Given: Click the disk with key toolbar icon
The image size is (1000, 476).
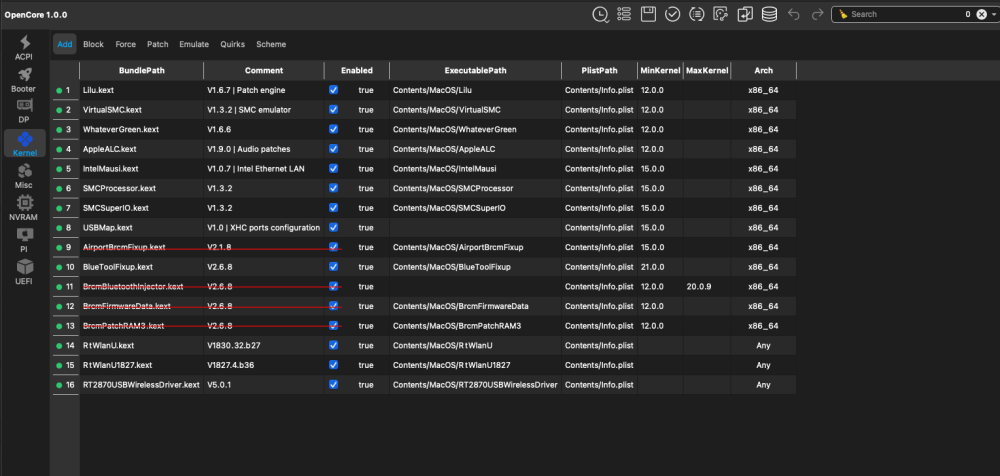Looking at the screenshot, I should [x=721, y=14].
